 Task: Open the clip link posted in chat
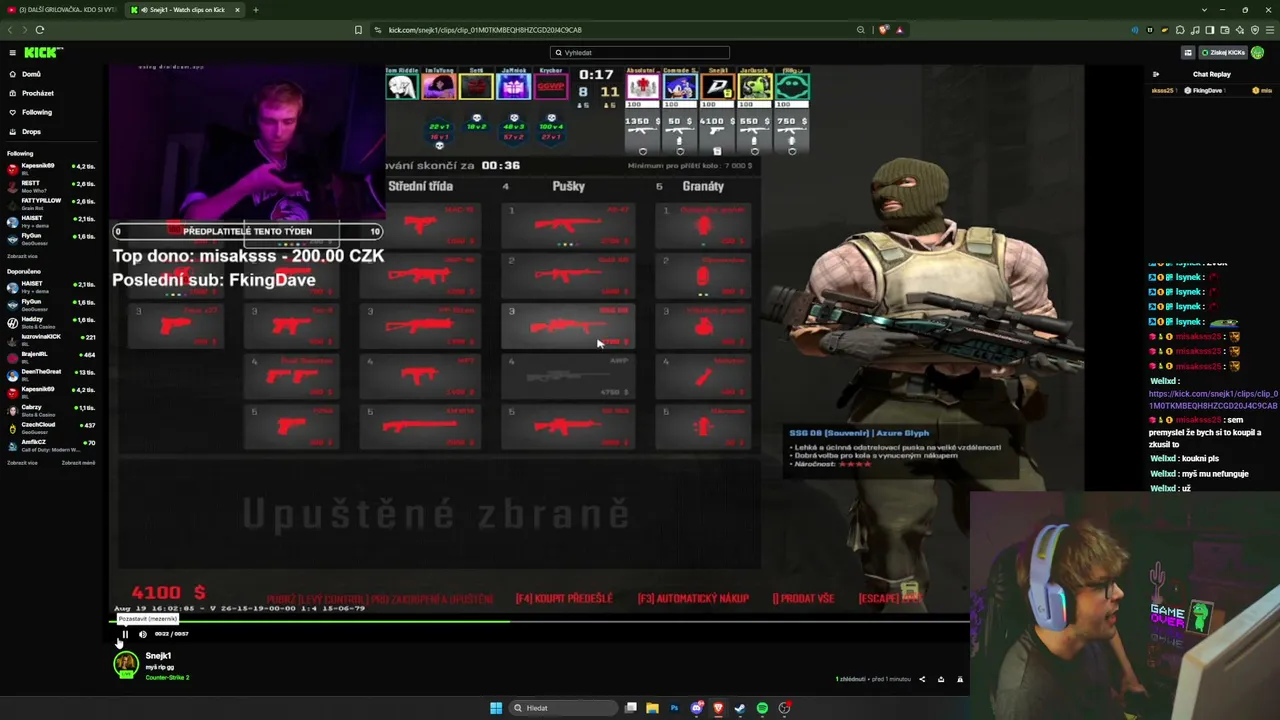pos(1213,400)
